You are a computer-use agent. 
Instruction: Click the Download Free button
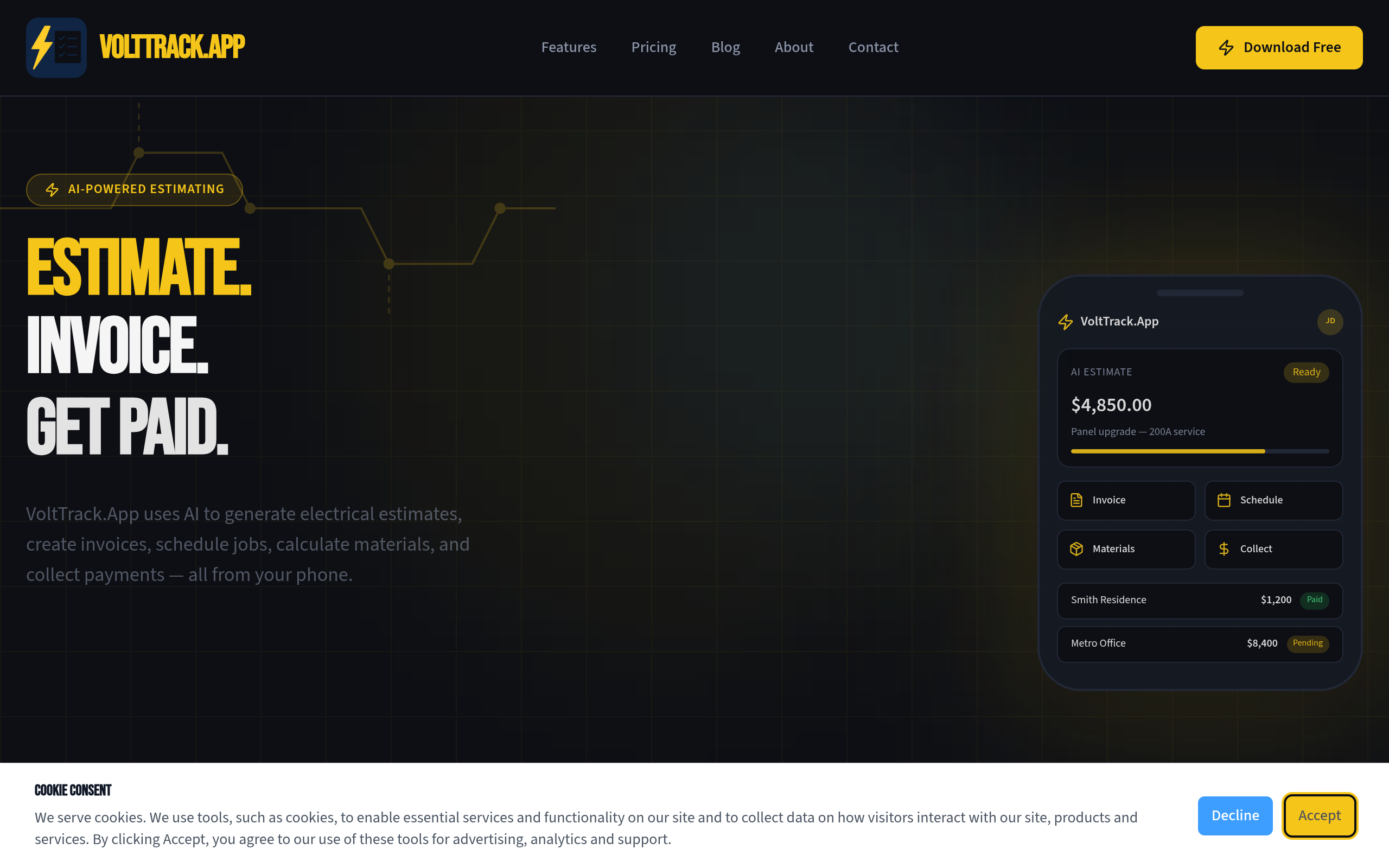1279,48
